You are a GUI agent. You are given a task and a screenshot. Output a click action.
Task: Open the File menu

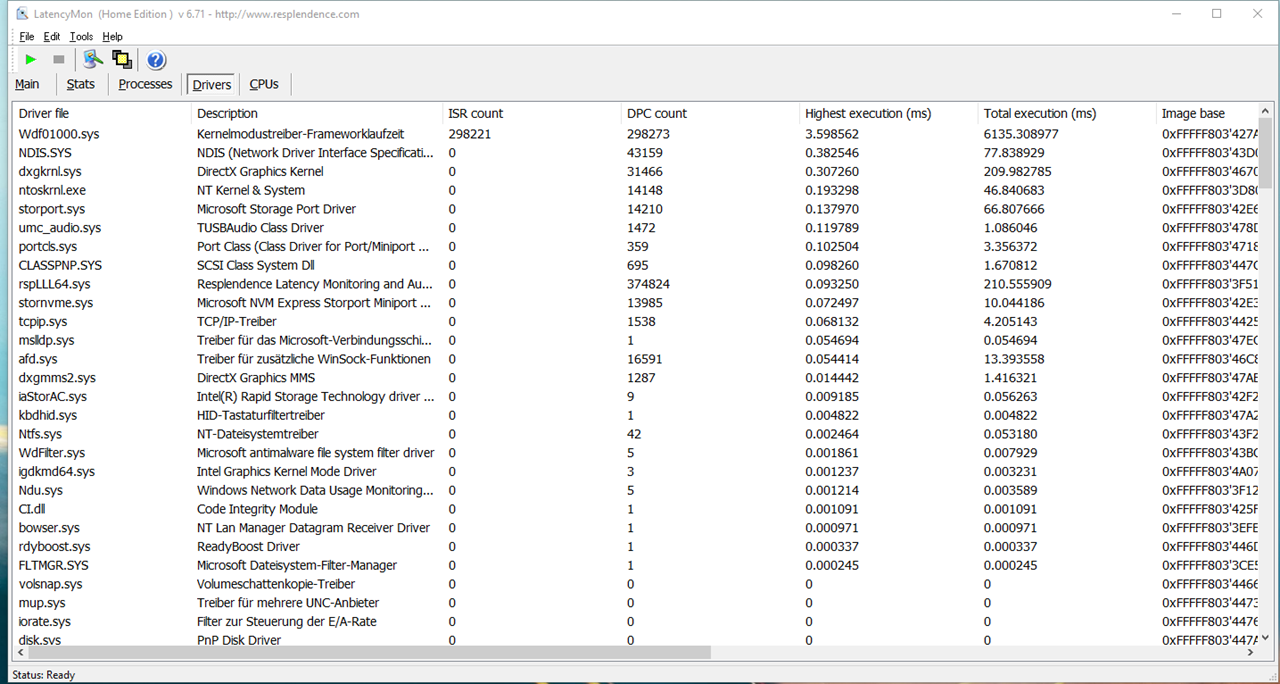(27, 37)
